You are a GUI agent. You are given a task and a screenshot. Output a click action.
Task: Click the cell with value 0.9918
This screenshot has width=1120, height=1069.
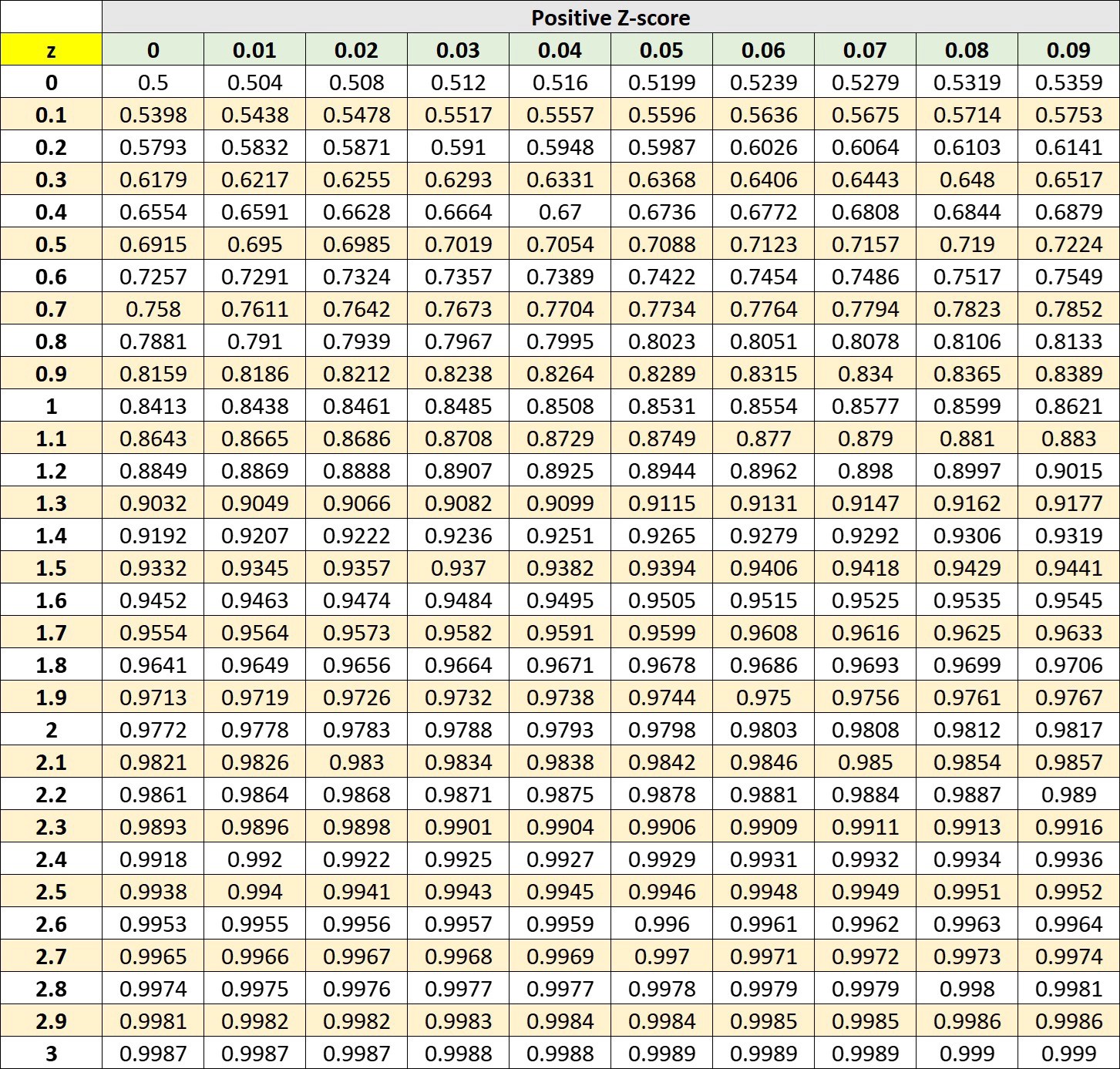152,859
